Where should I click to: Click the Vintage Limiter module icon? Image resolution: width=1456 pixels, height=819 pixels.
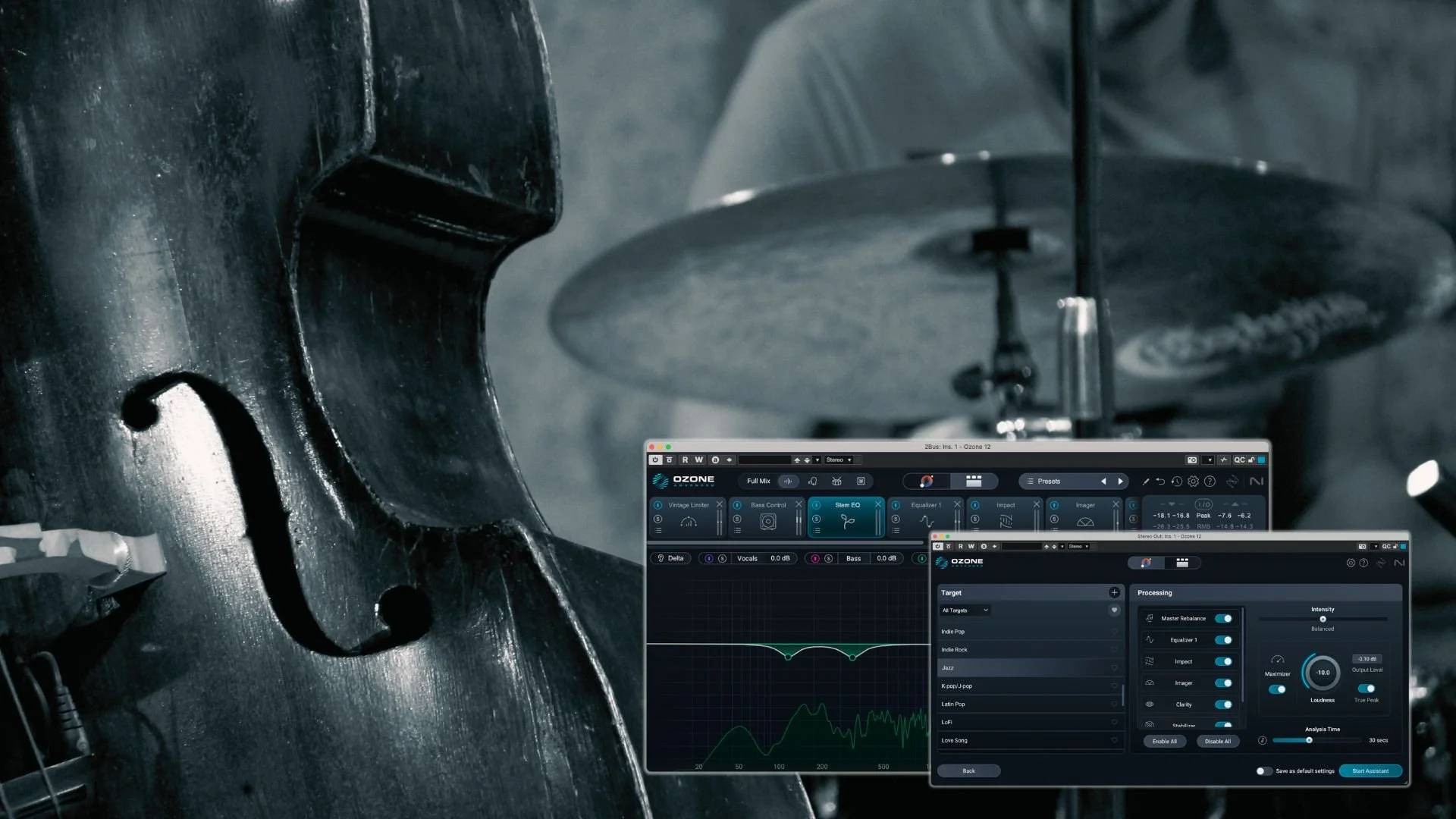point(688,522)
